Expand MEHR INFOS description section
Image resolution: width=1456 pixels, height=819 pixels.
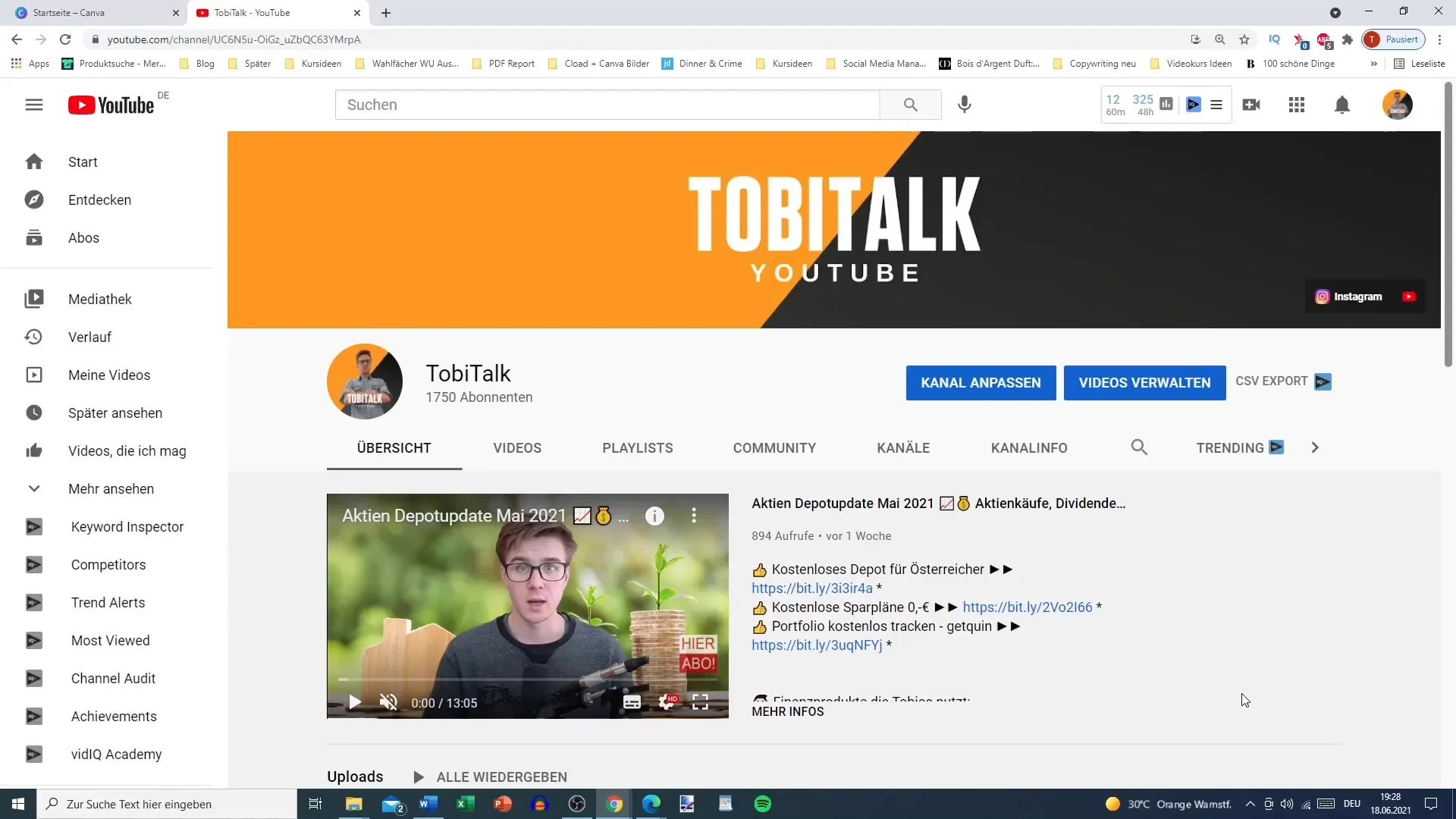787,711
